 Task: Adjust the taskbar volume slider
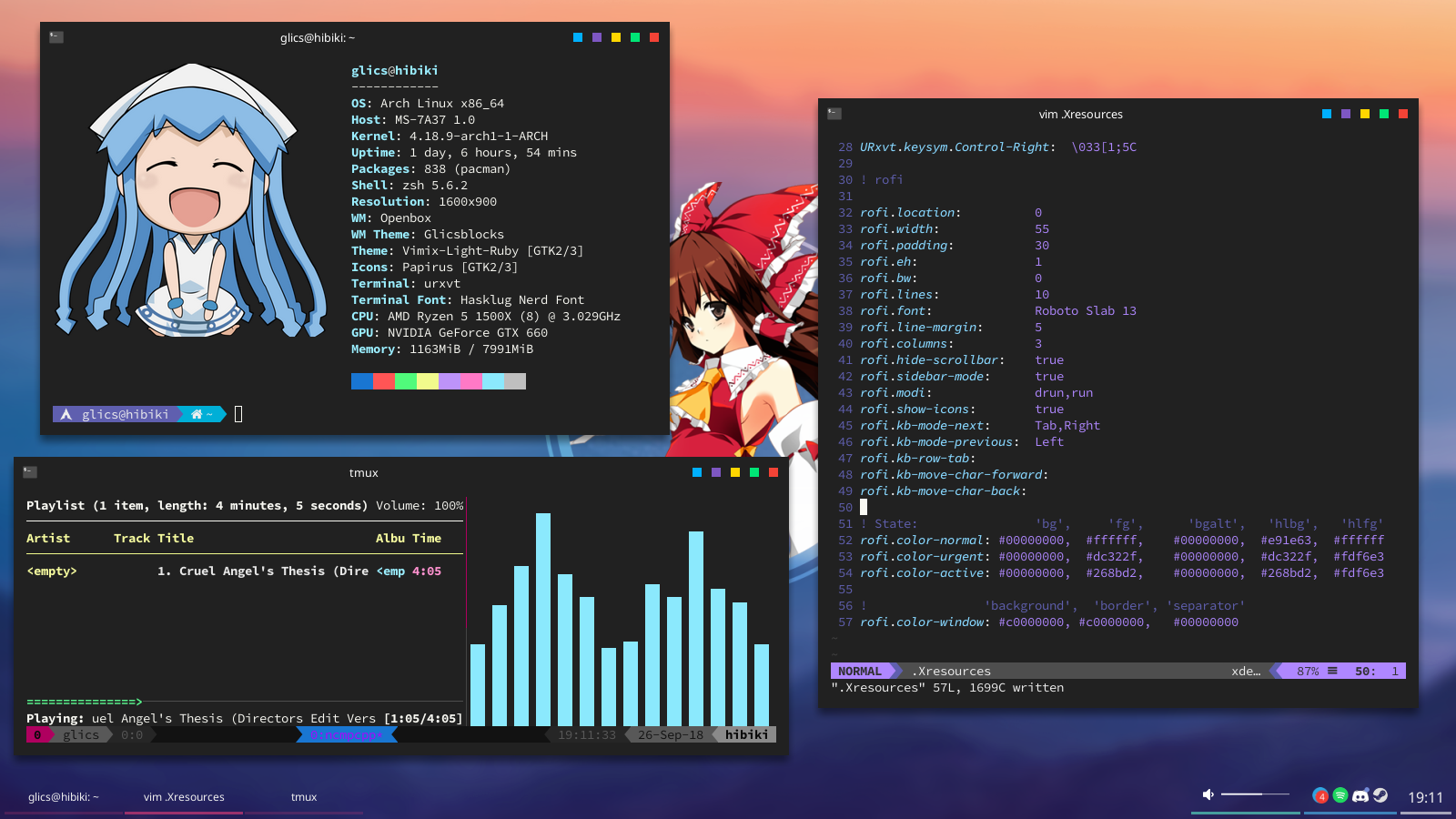(x=1255, y=794)
